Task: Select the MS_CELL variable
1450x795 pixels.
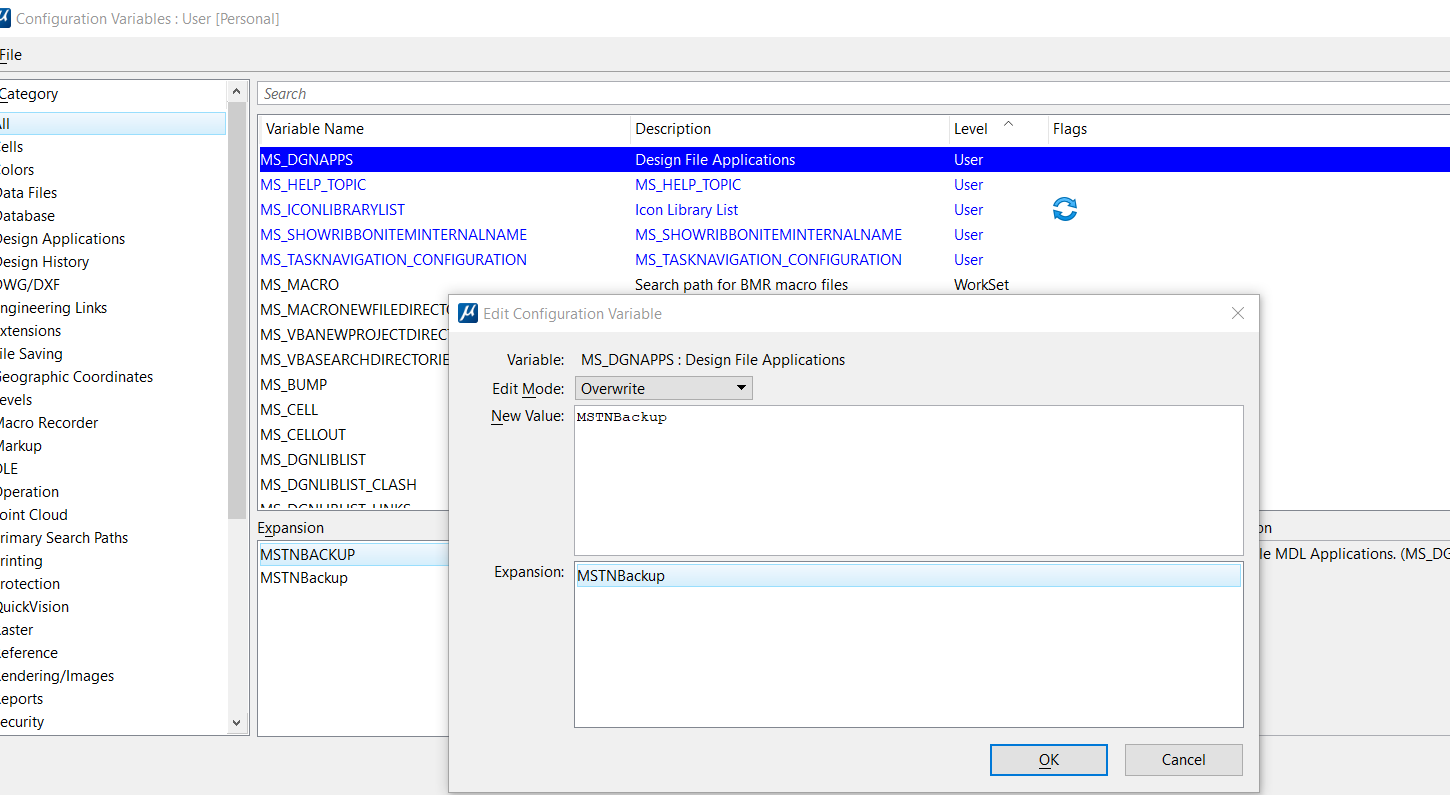Action: [289, 410]
